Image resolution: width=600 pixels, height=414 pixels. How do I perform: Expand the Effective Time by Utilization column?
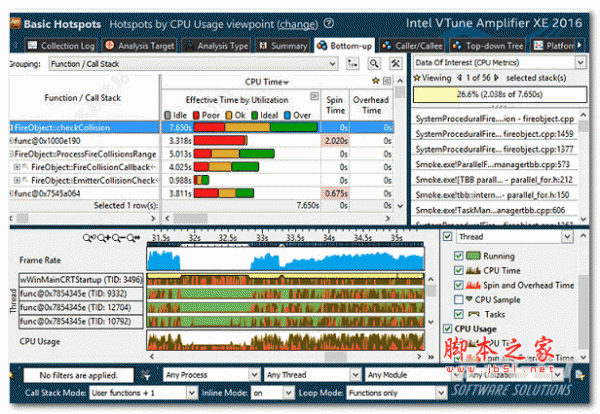[x=314, y=96]
